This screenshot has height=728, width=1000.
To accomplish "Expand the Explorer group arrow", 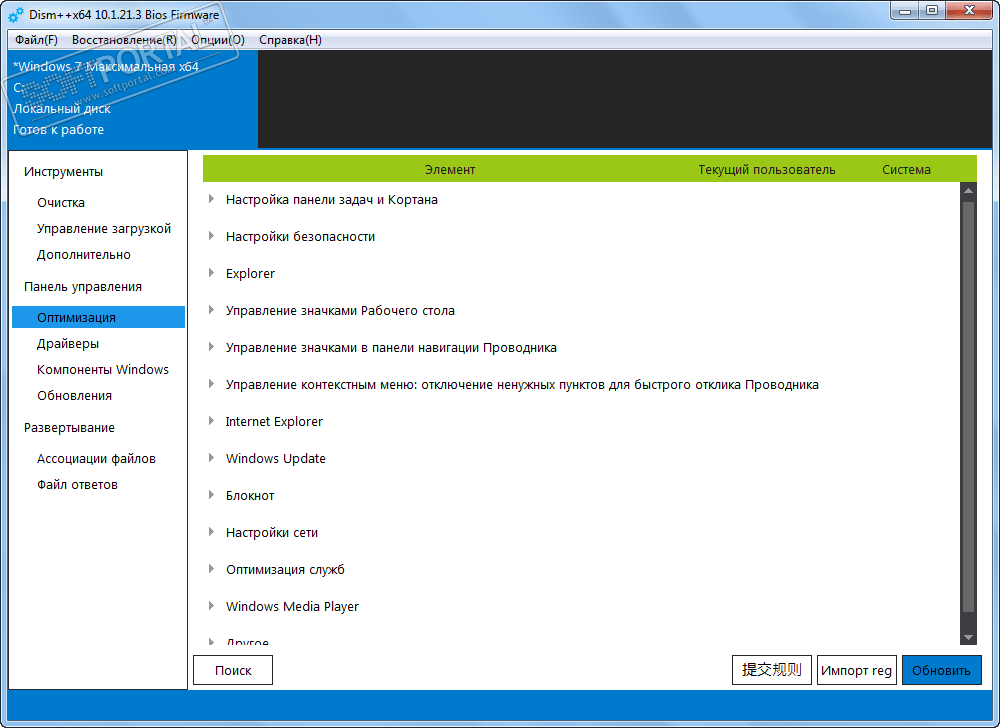I will coord(211,273).
